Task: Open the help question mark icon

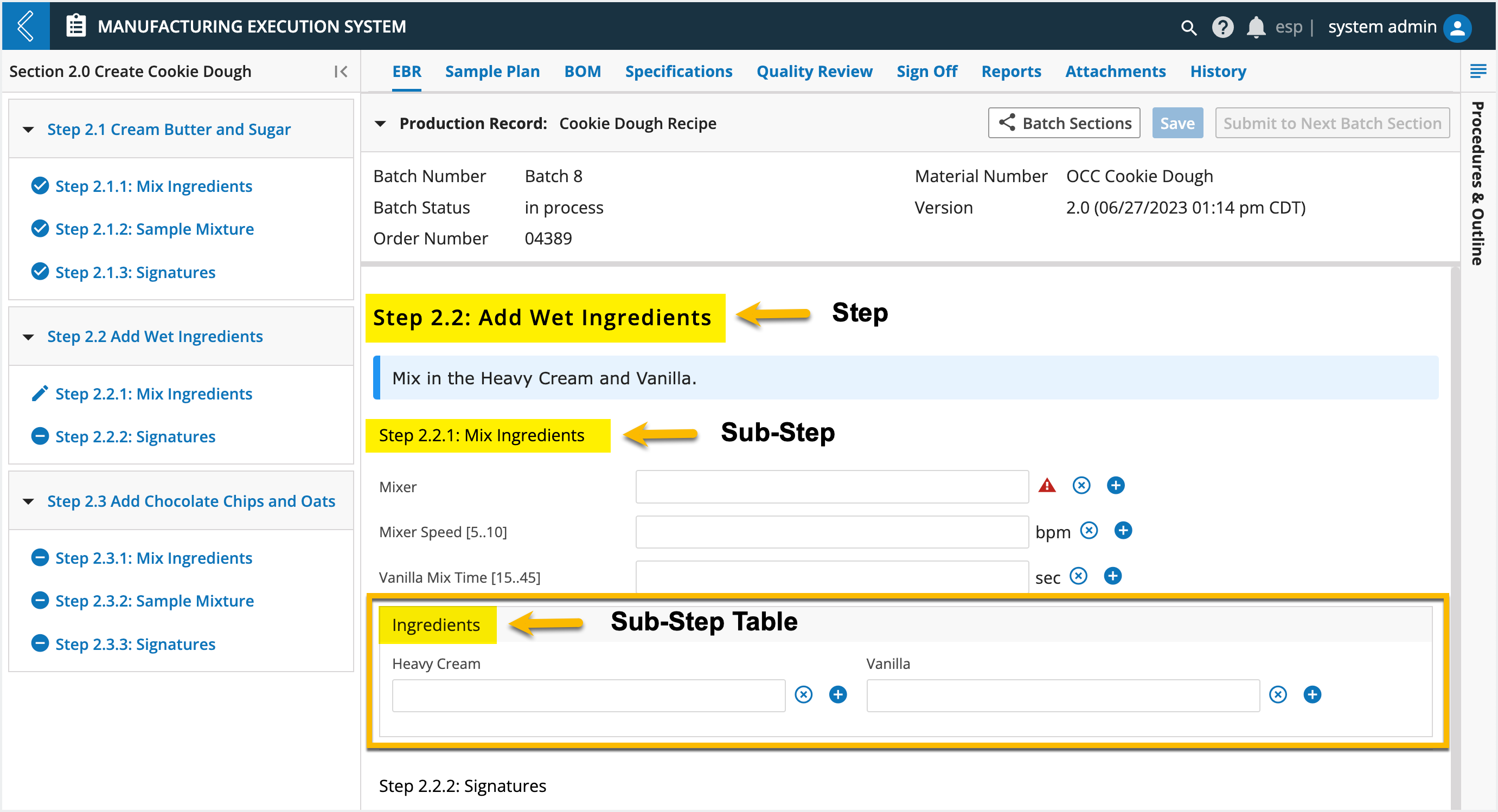Action: 1222,27
